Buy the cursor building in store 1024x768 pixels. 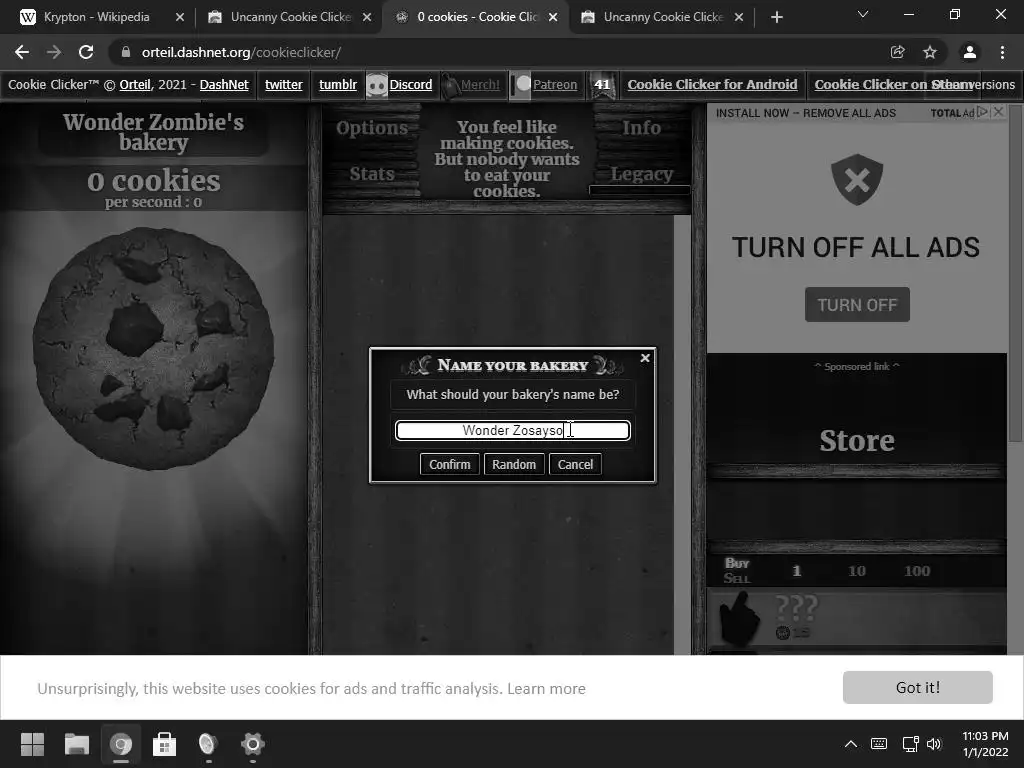(857, 617)
